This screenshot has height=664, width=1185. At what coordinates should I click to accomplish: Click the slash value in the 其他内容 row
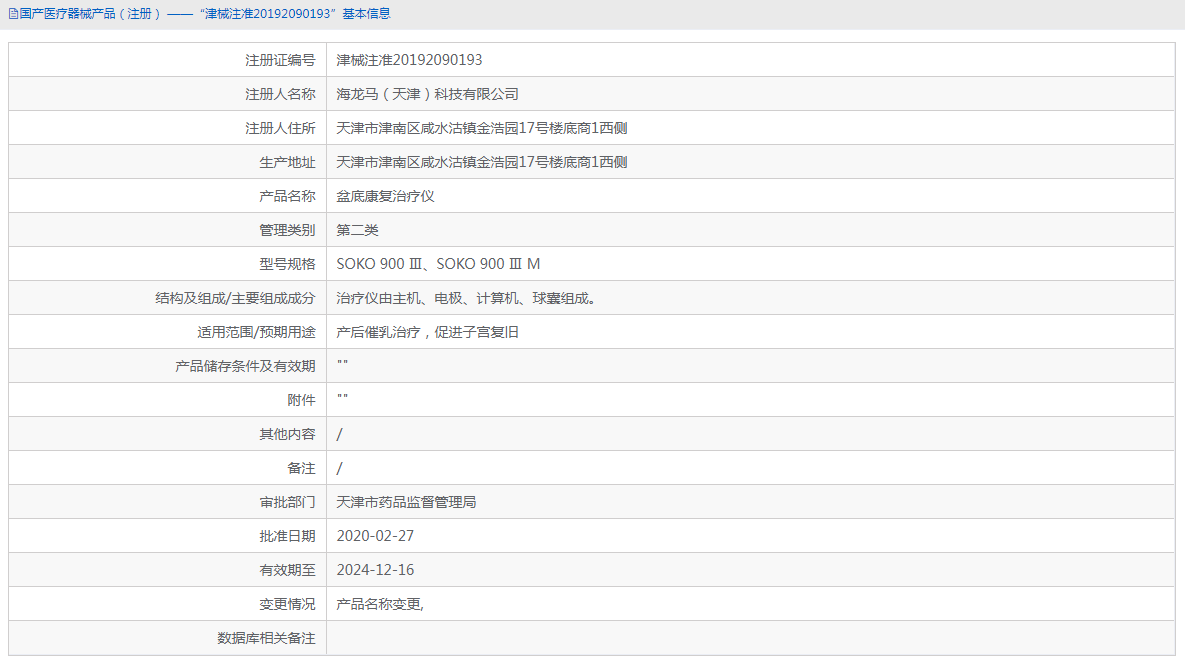[339, 434]
